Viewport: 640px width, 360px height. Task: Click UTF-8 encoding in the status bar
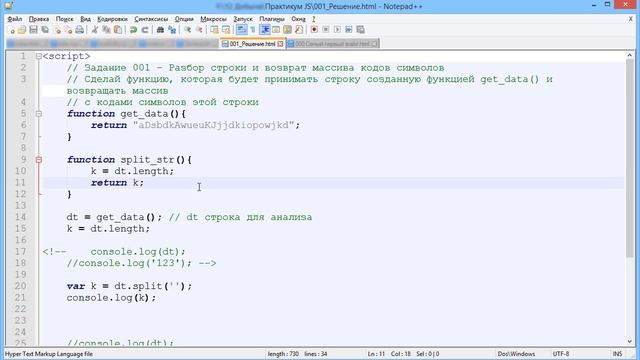(x=560, y=354)
